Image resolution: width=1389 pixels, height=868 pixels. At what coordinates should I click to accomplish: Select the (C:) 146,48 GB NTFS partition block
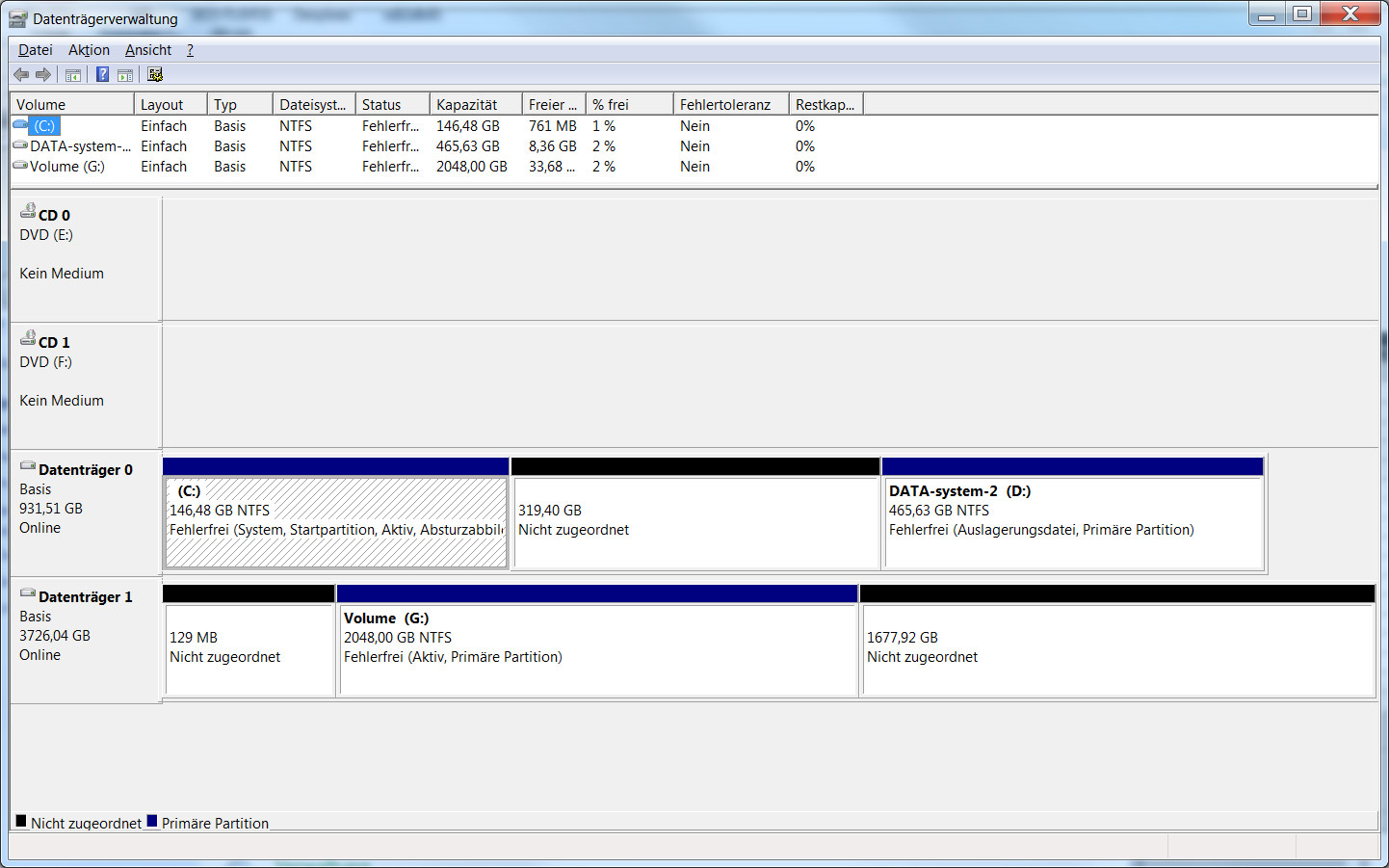[x=336, y=513]
